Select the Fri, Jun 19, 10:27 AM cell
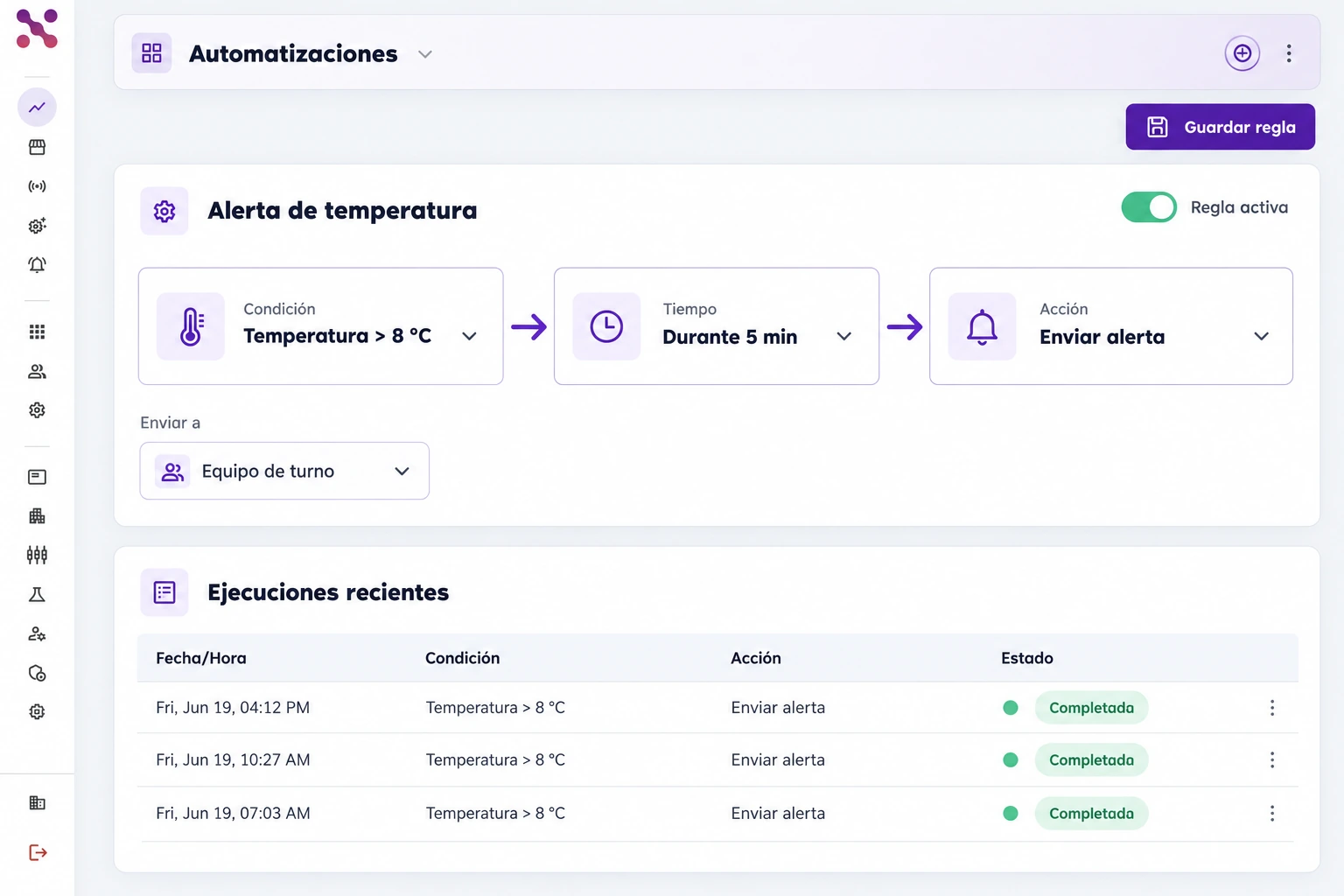Screen dimensions: 1344x896 [x=233, y=760]
